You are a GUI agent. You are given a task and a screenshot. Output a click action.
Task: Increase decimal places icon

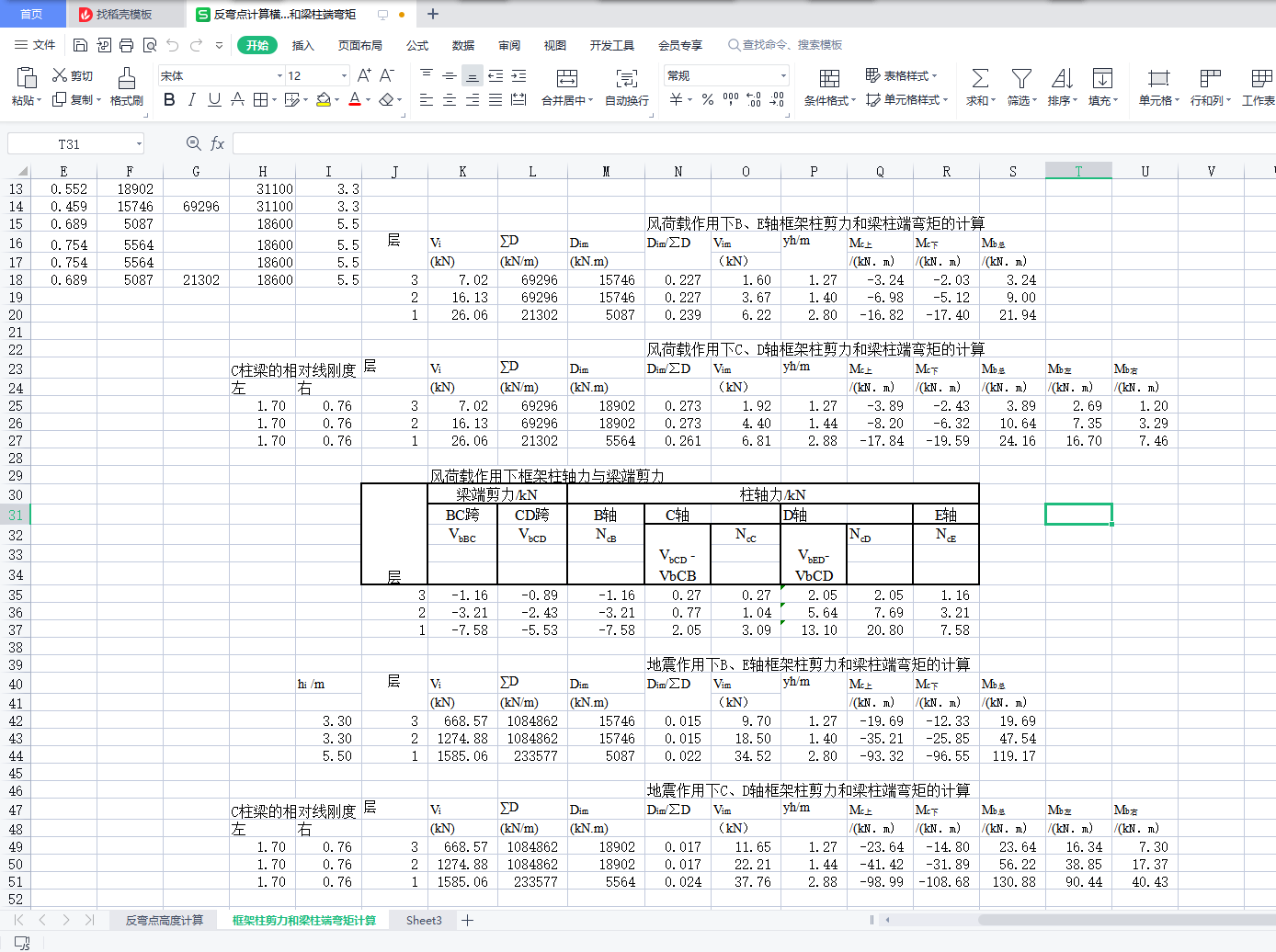point(754,99)
